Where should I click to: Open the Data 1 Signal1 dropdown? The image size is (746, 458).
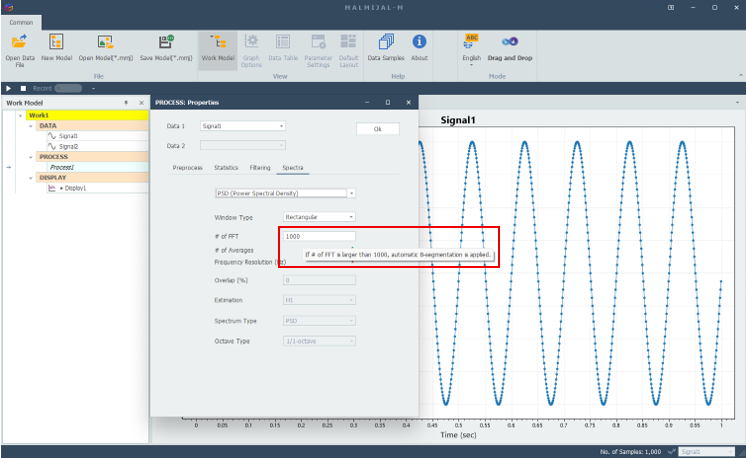tap(243, 126)
